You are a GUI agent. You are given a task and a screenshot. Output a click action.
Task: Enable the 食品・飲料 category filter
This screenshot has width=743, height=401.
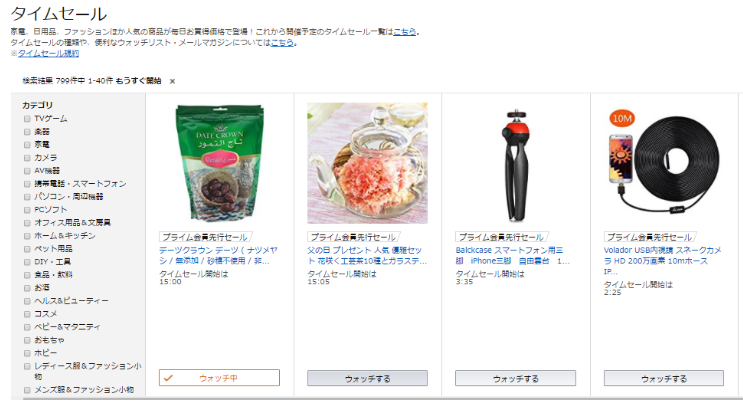(27, 275)
